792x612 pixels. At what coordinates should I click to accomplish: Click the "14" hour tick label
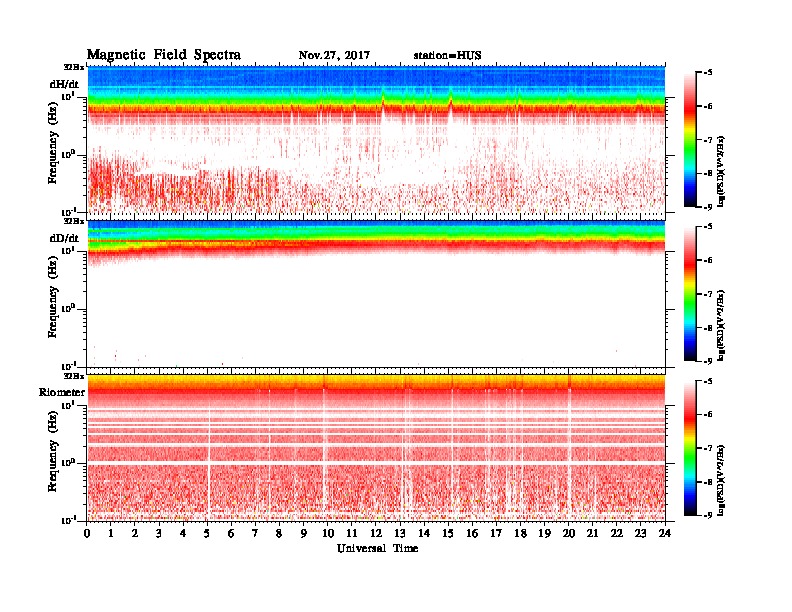tap(424, 533)
